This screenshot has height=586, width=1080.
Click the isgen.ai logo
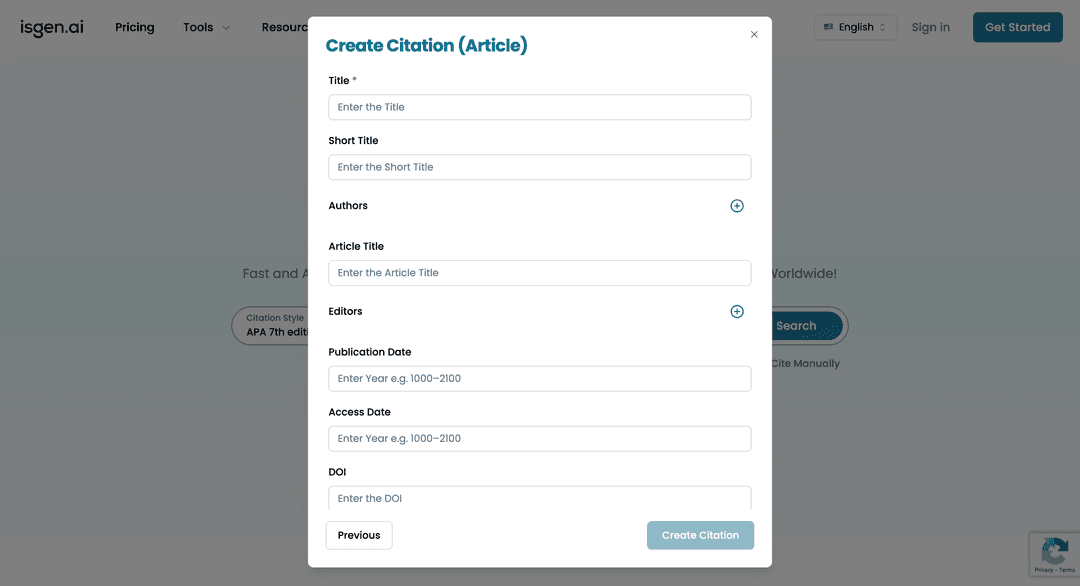click(50, 27)
